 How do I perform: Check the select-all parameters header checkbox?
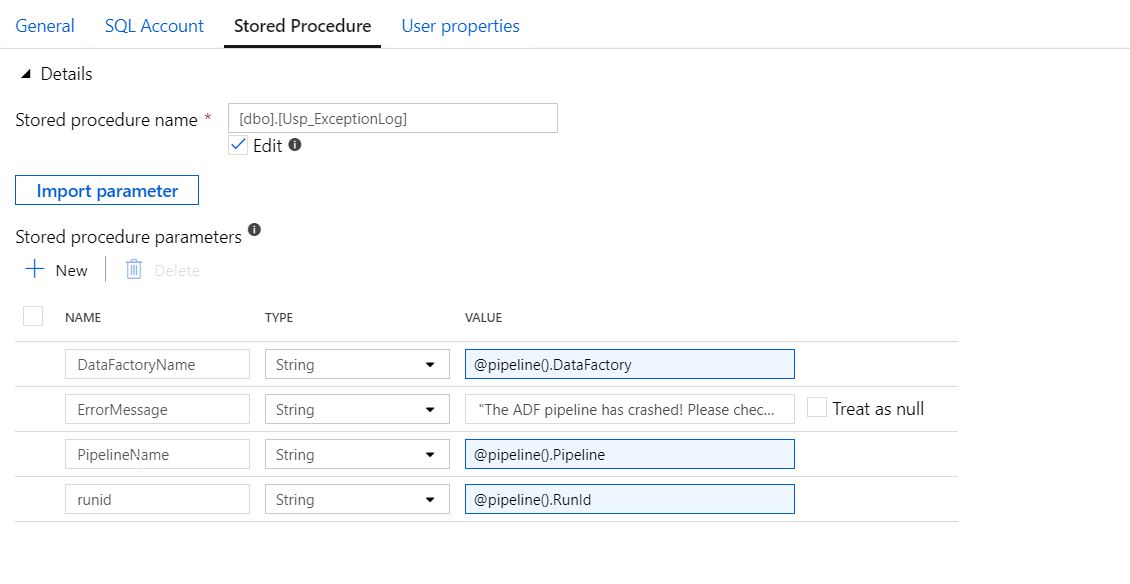33,317
